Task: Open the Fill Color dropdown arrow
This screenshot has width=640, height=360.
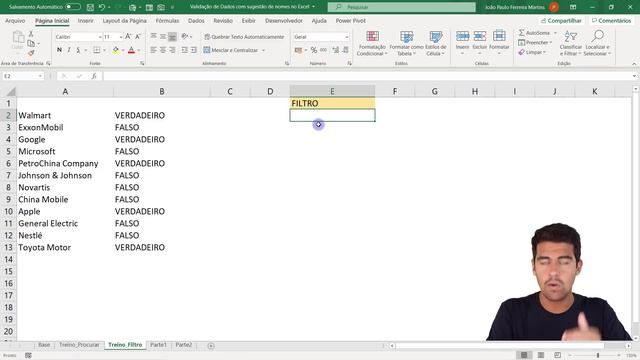Action: [123, 50]
